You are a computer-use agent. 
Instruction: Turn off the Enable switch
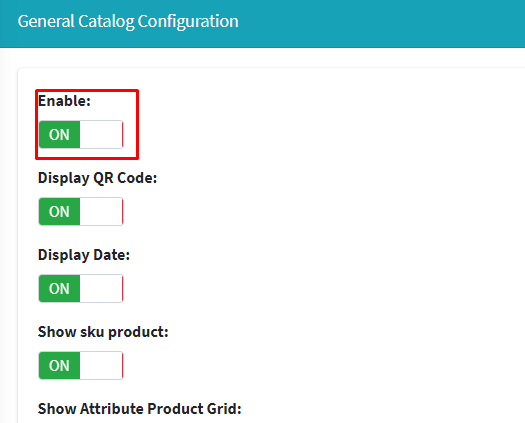point(81,135)
